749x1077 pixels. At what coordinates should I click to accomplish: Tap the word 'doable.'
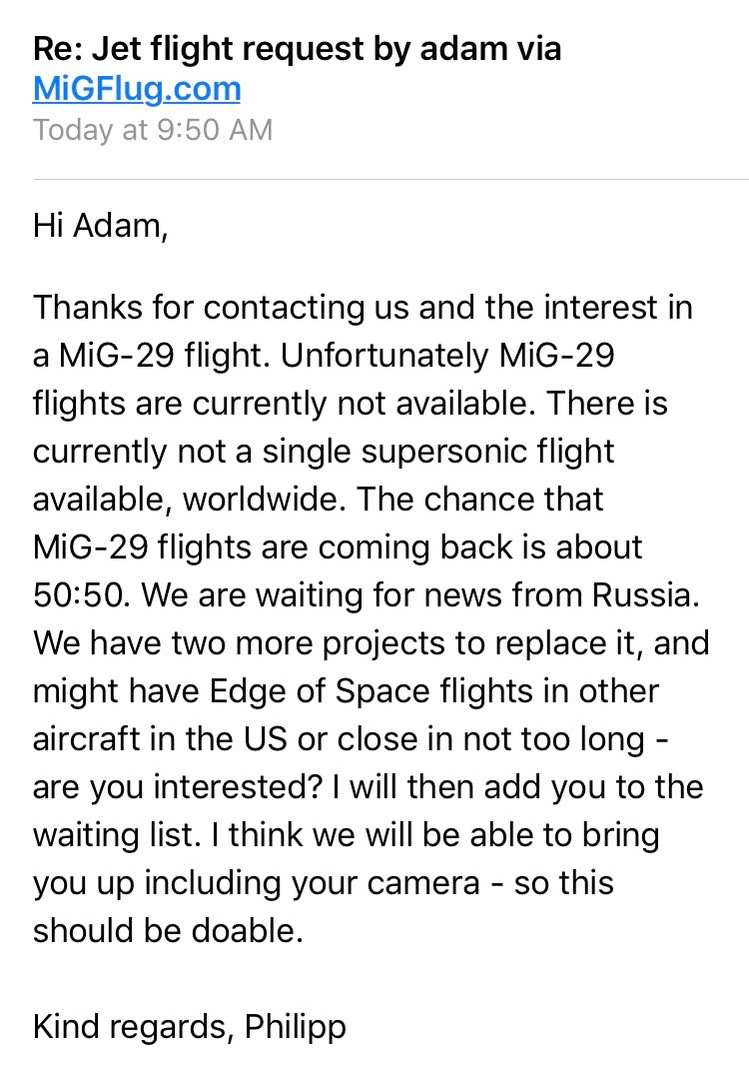point(247,931)
